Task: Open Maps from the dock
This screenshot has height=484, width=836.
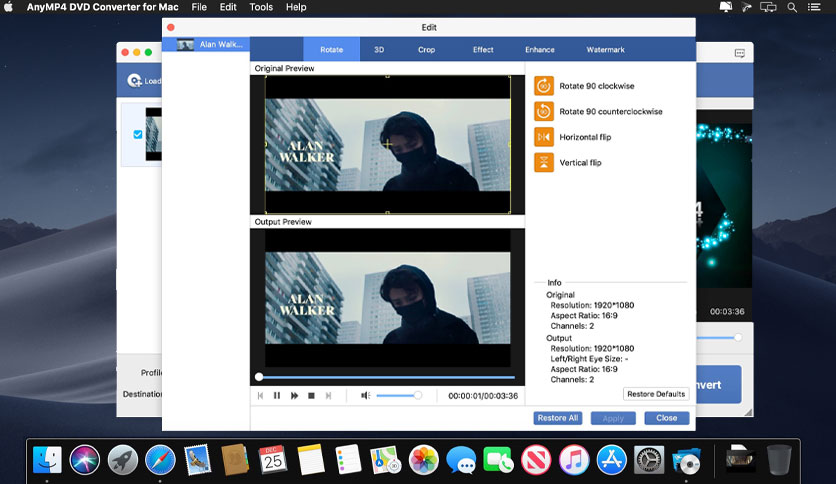Action: (385, 459)
